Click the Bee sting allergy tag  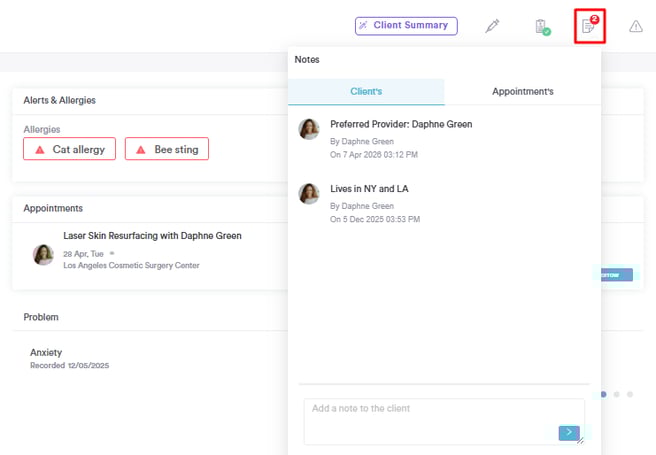(x=167, y=149)
